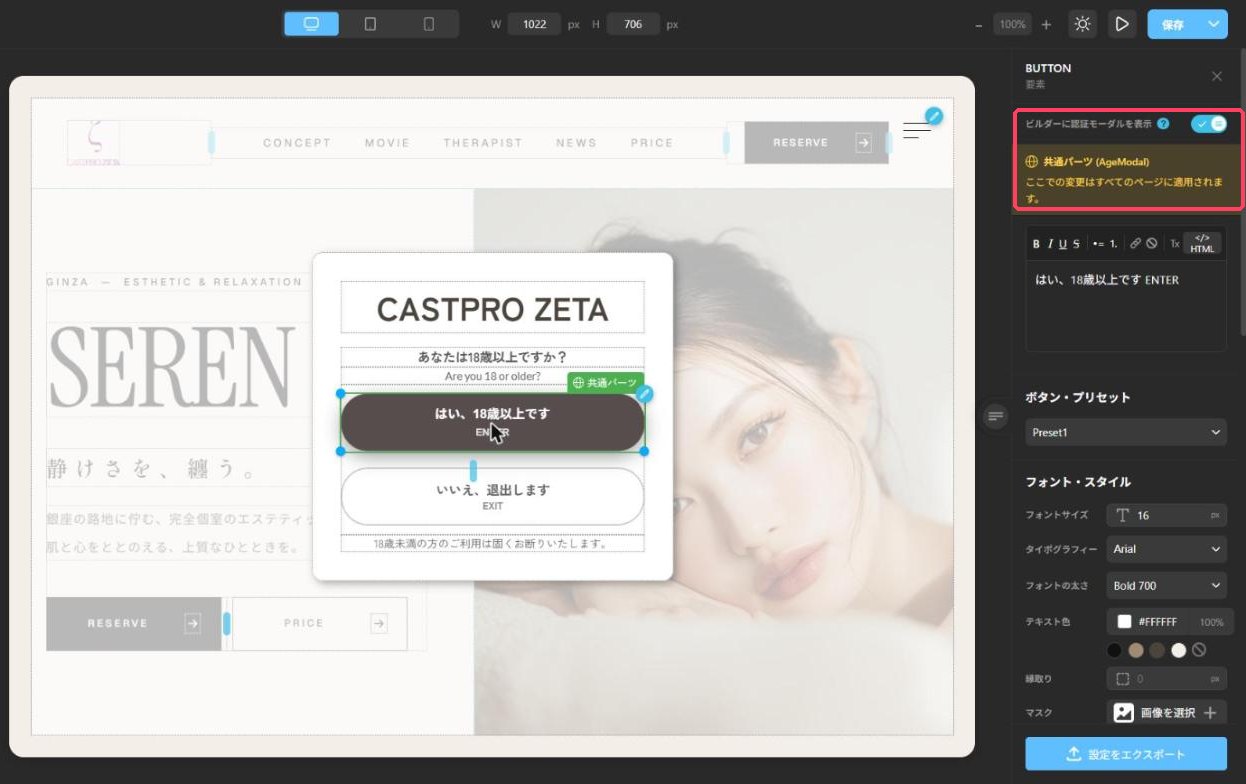Click the help icon beside the modal toggle
Screen dimensions: 1246x784
point(1163,124)
